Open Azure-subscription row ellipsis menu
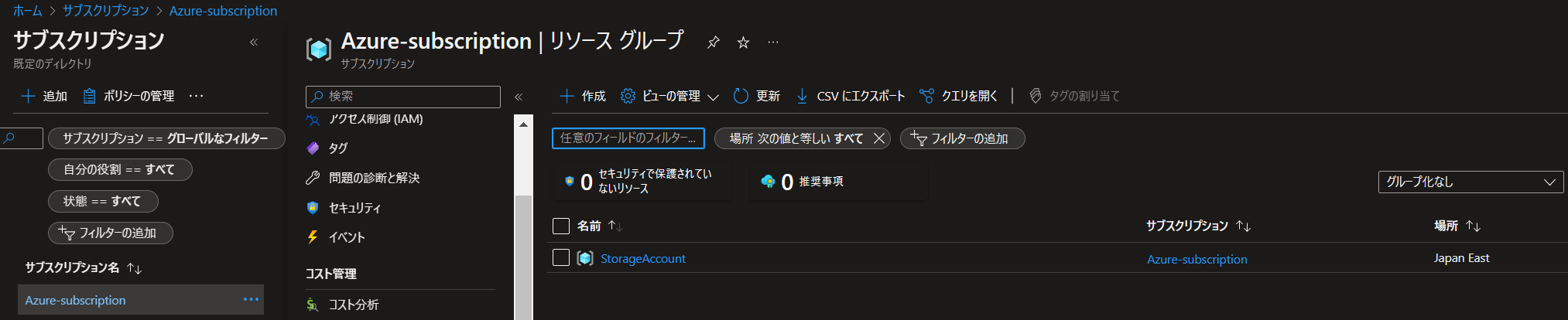This screenshot has height=320, width=1568. point(251,299)
